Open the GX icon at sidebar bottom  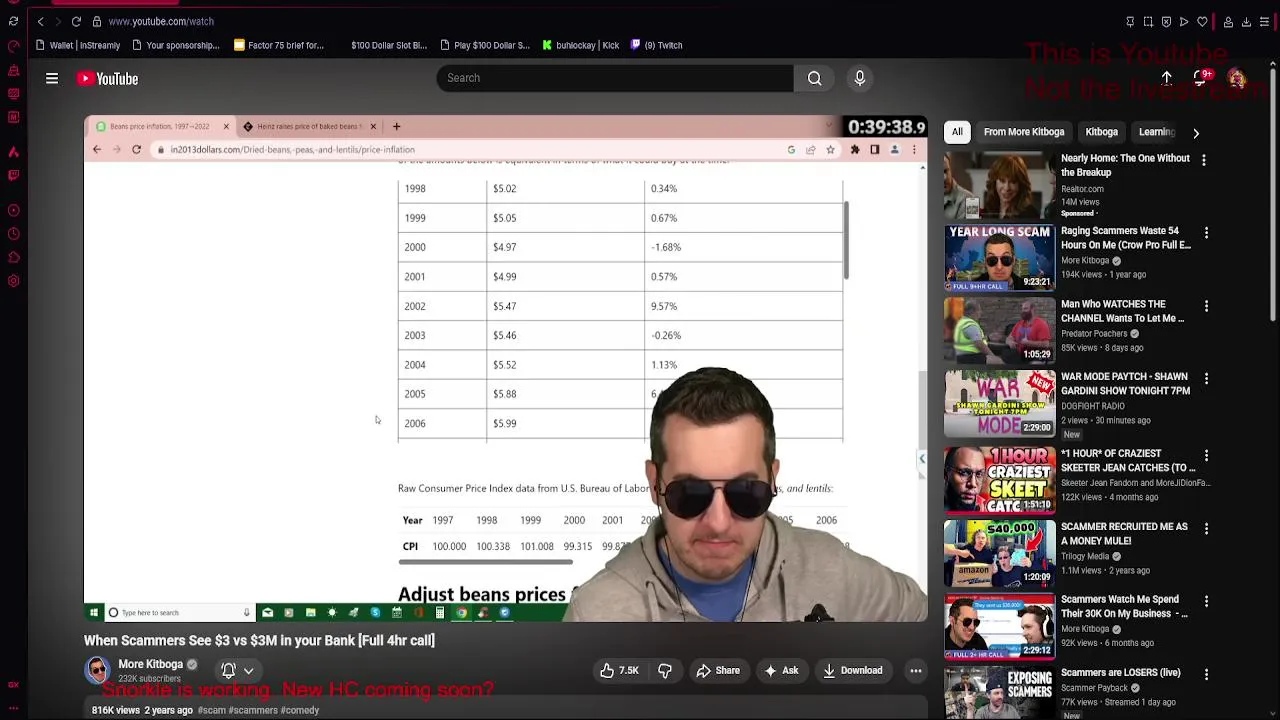[x=13, y=685]
